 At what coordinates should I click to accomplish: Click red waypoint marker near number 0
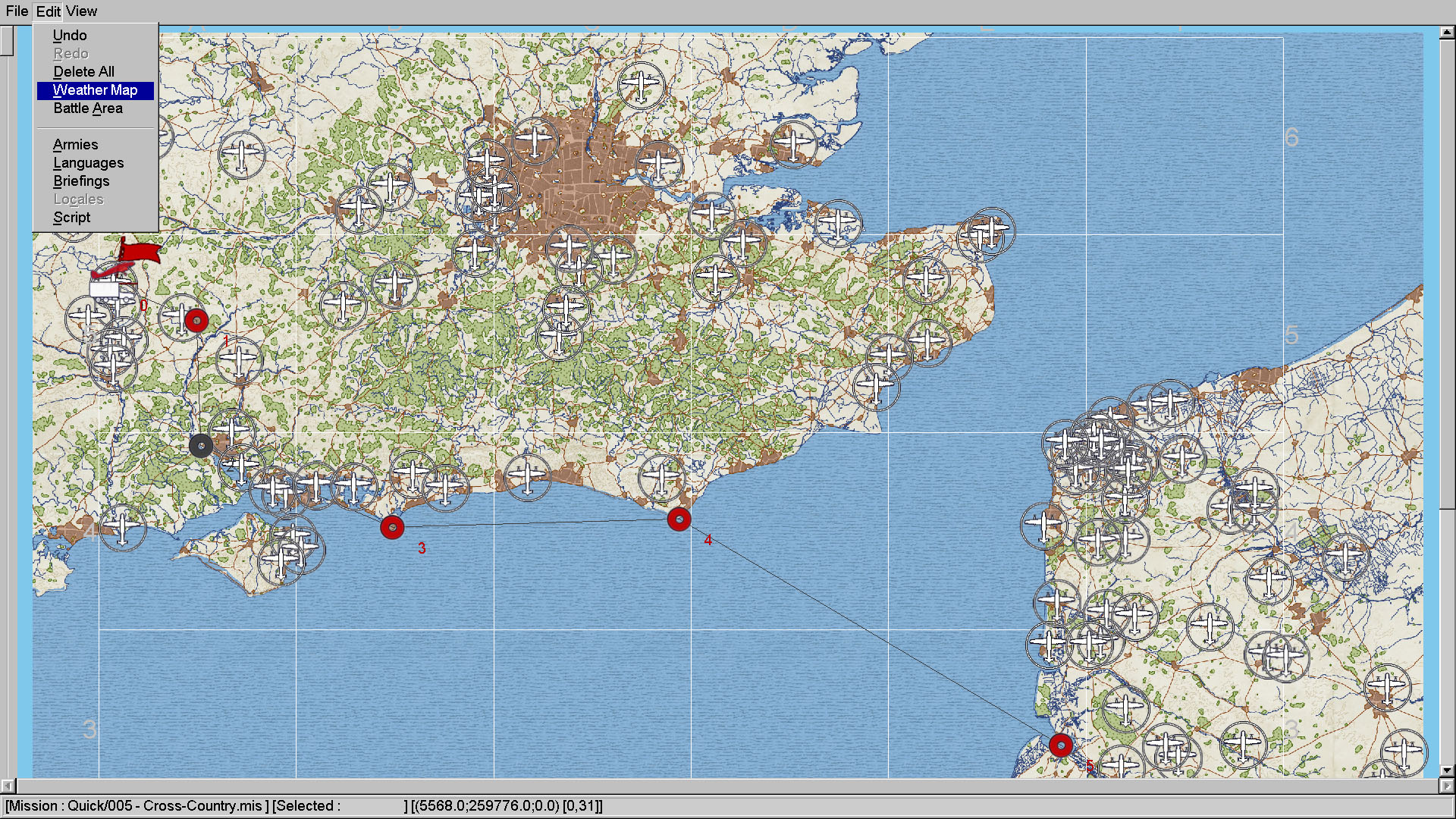click(196, 321)
